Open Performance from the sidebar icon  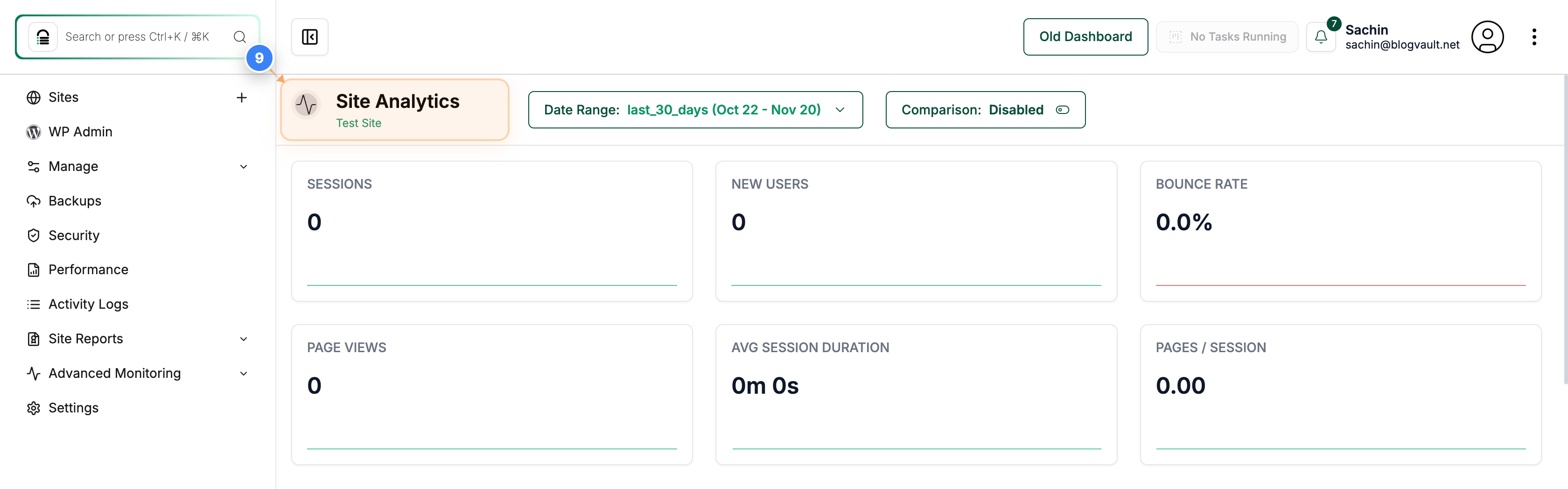34,269
